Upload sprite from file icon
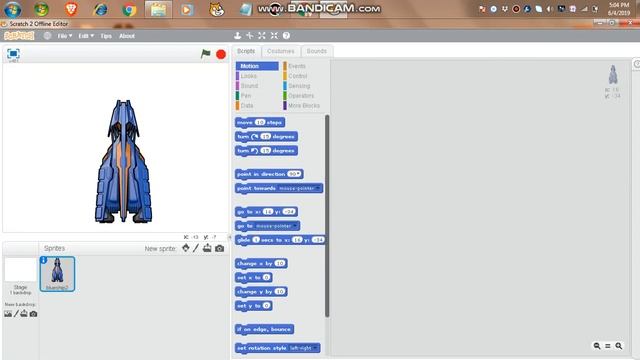640x360 pixels. tap(207, 248)
